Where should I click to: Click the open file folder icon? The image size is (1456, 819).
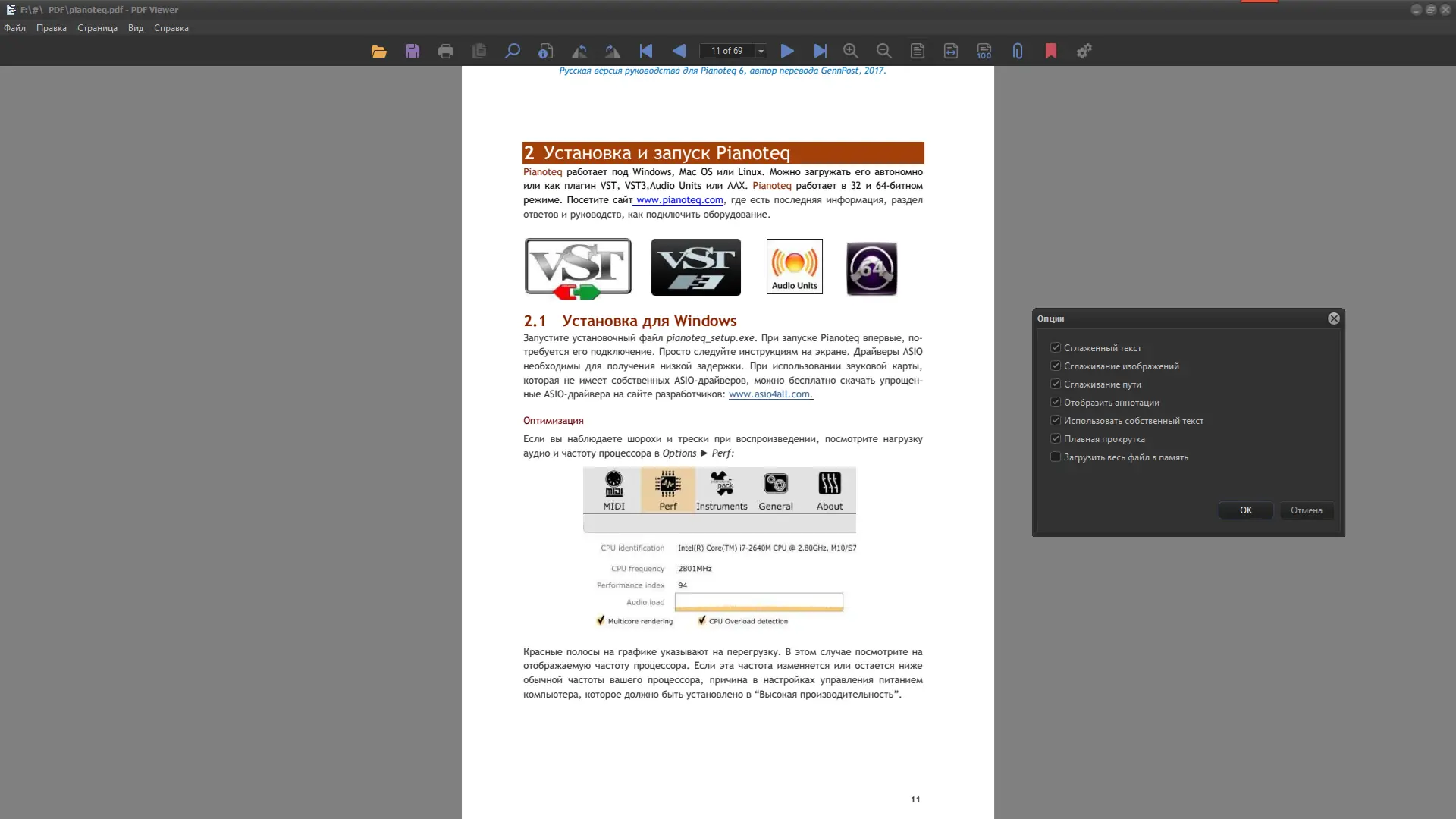[x=379, y=51]
